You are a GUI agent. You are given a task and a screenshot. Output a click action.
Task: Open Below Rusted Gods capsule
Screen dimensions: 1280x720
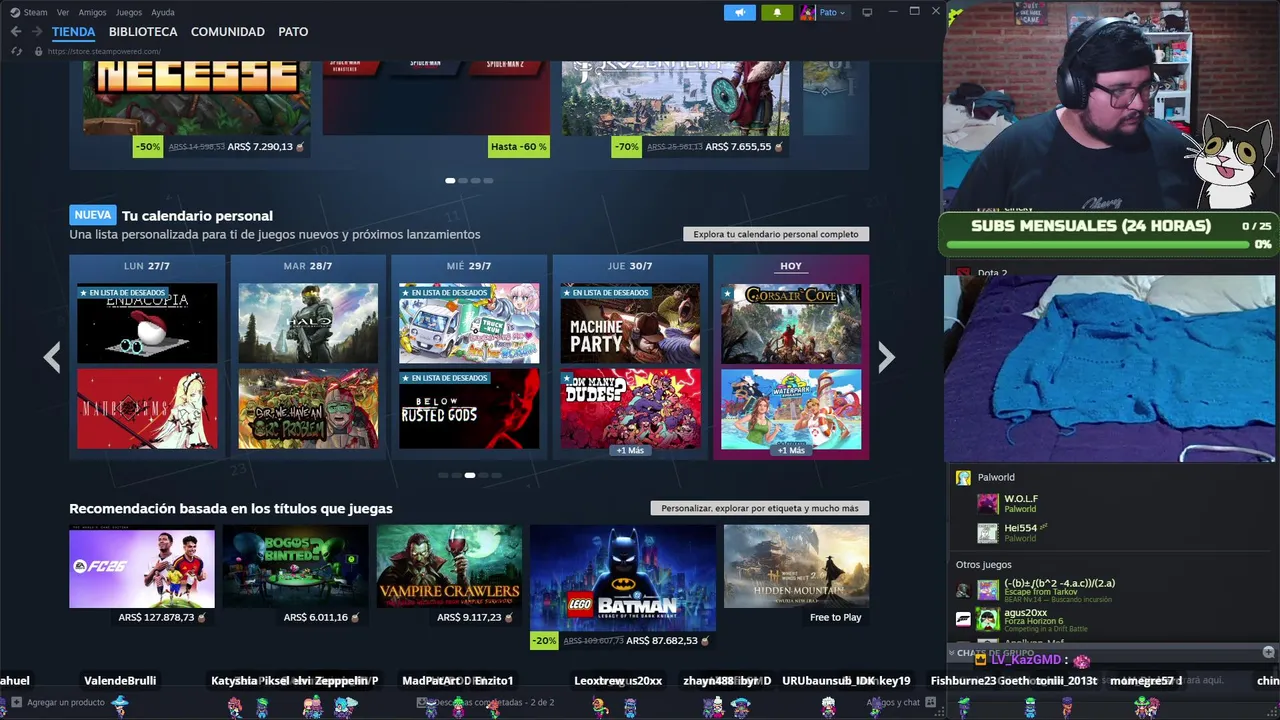point(469,409)
